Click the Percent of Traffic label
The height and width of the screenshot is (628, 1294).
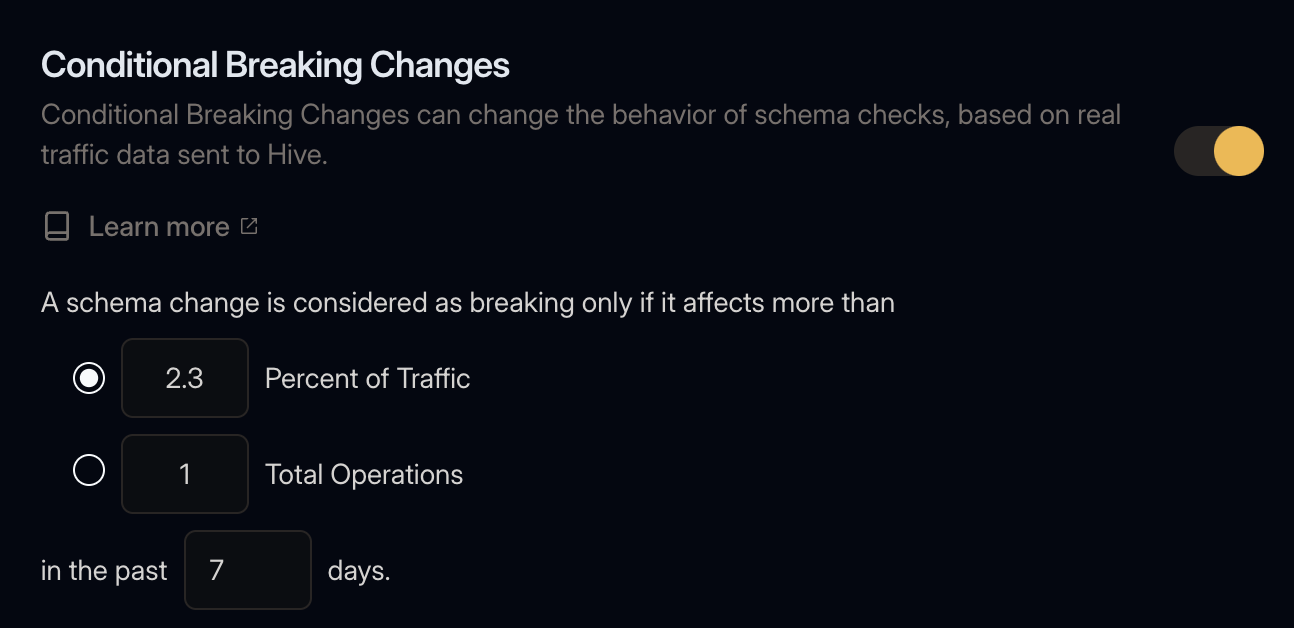367,378
